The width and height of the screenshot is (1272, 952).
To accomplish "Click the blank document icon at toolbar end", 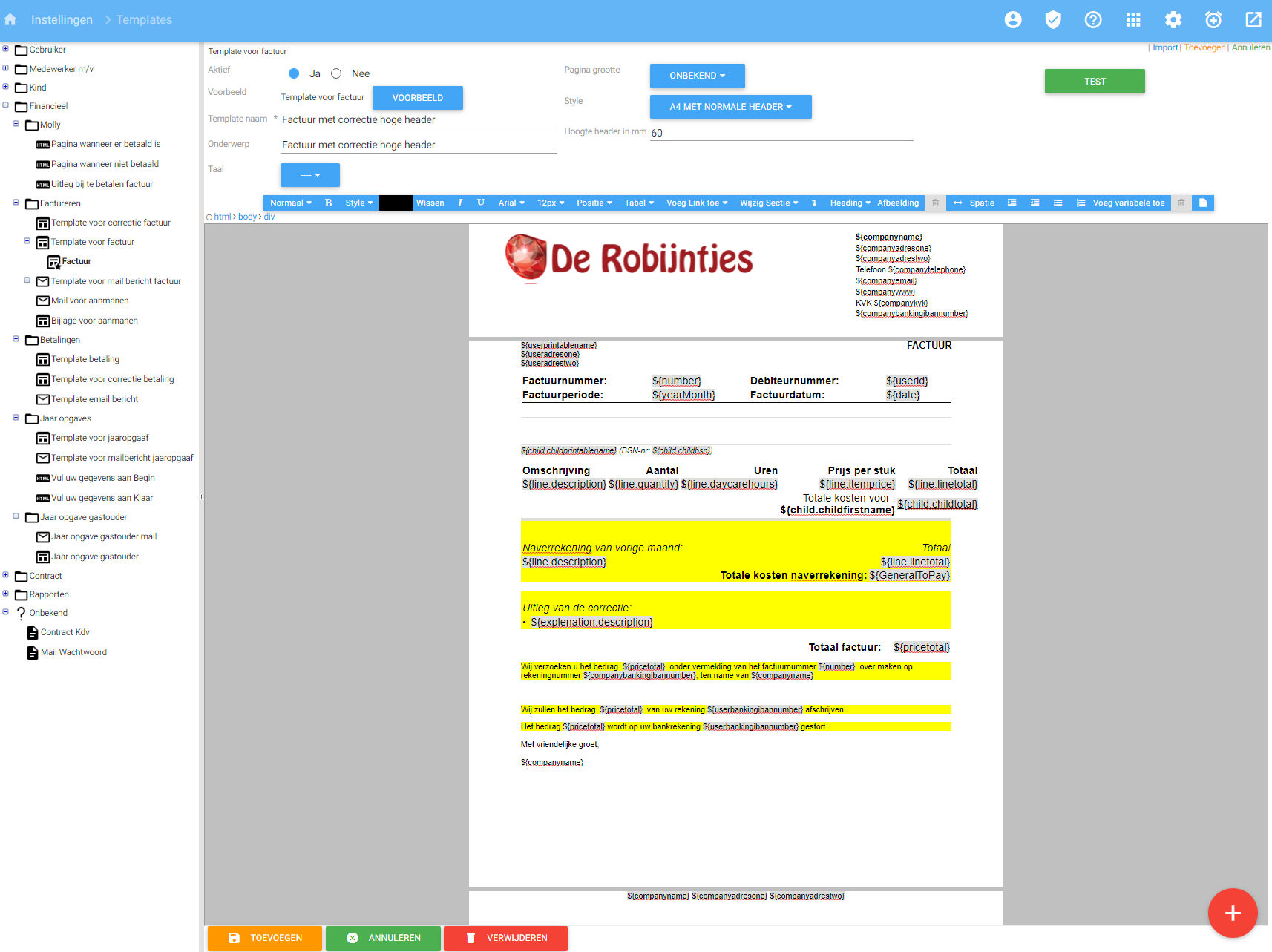I will (x=1203, y=203).
